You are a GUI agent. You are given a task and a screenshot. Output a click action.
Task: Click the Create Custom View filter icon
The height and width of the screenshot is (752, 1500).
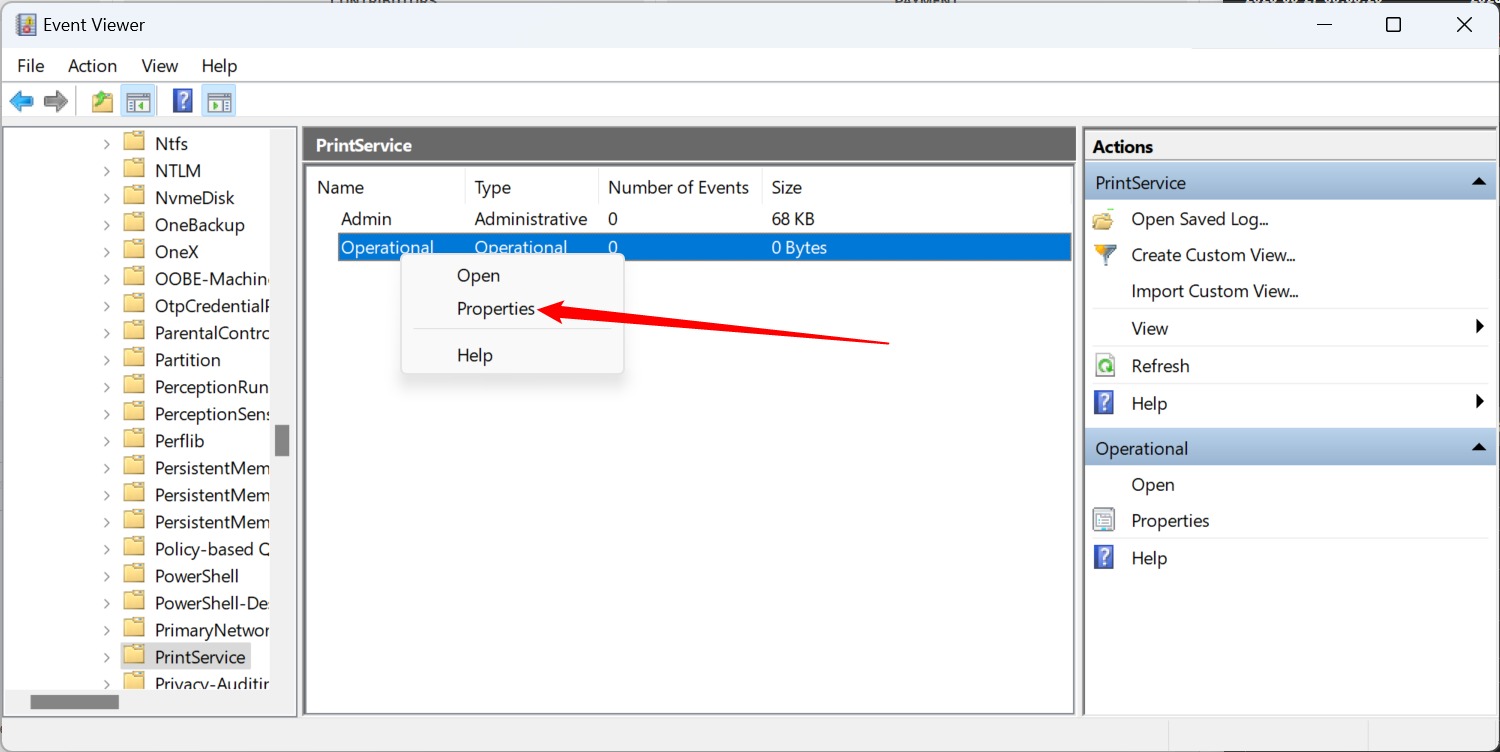coord(1104,255)
